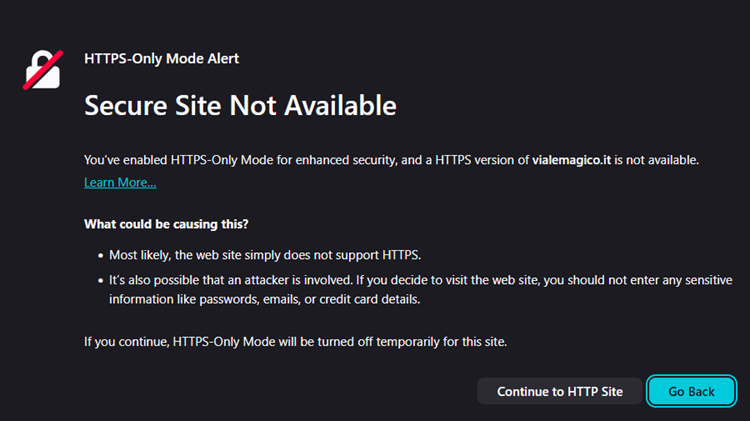The width and height of the screenshot is (750, 421).
Task: Click the words "a HTTPS version of"
Action: tap(475, 159)
